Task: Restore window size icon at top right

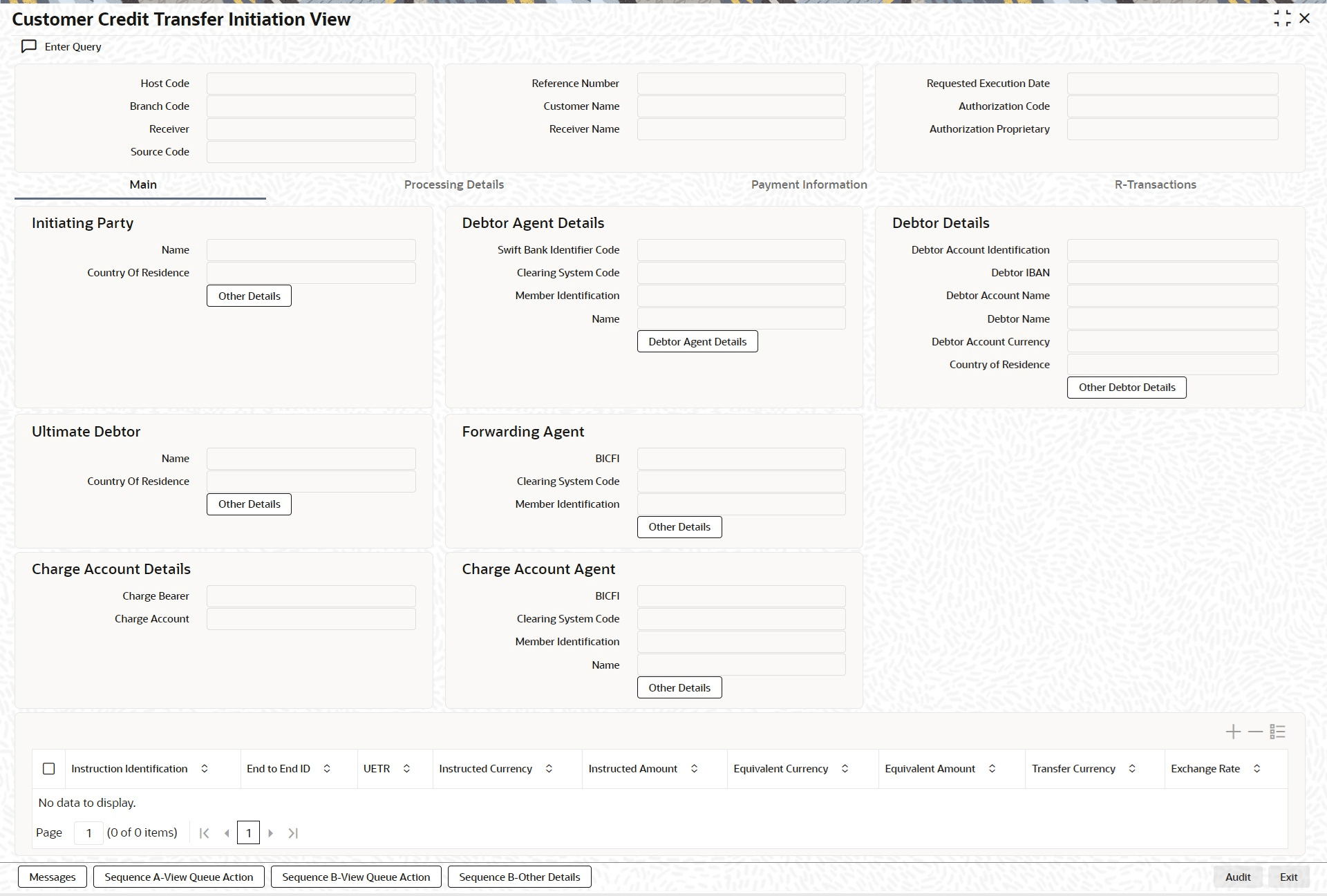Action: 1282,19
